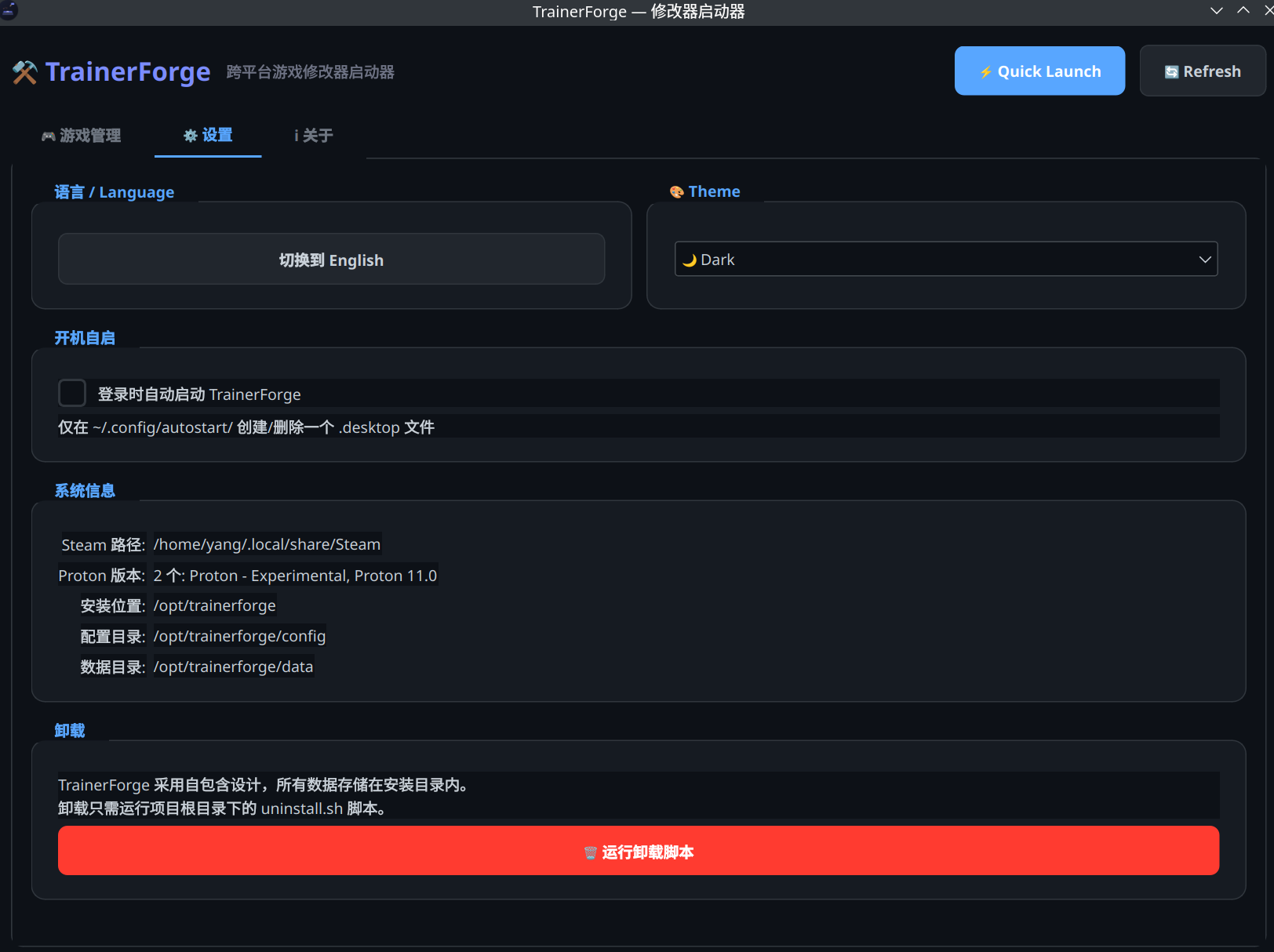Click the red 运行卸载脚本 button
This screenshot has width=1274, height=952.
coord(639,851)
